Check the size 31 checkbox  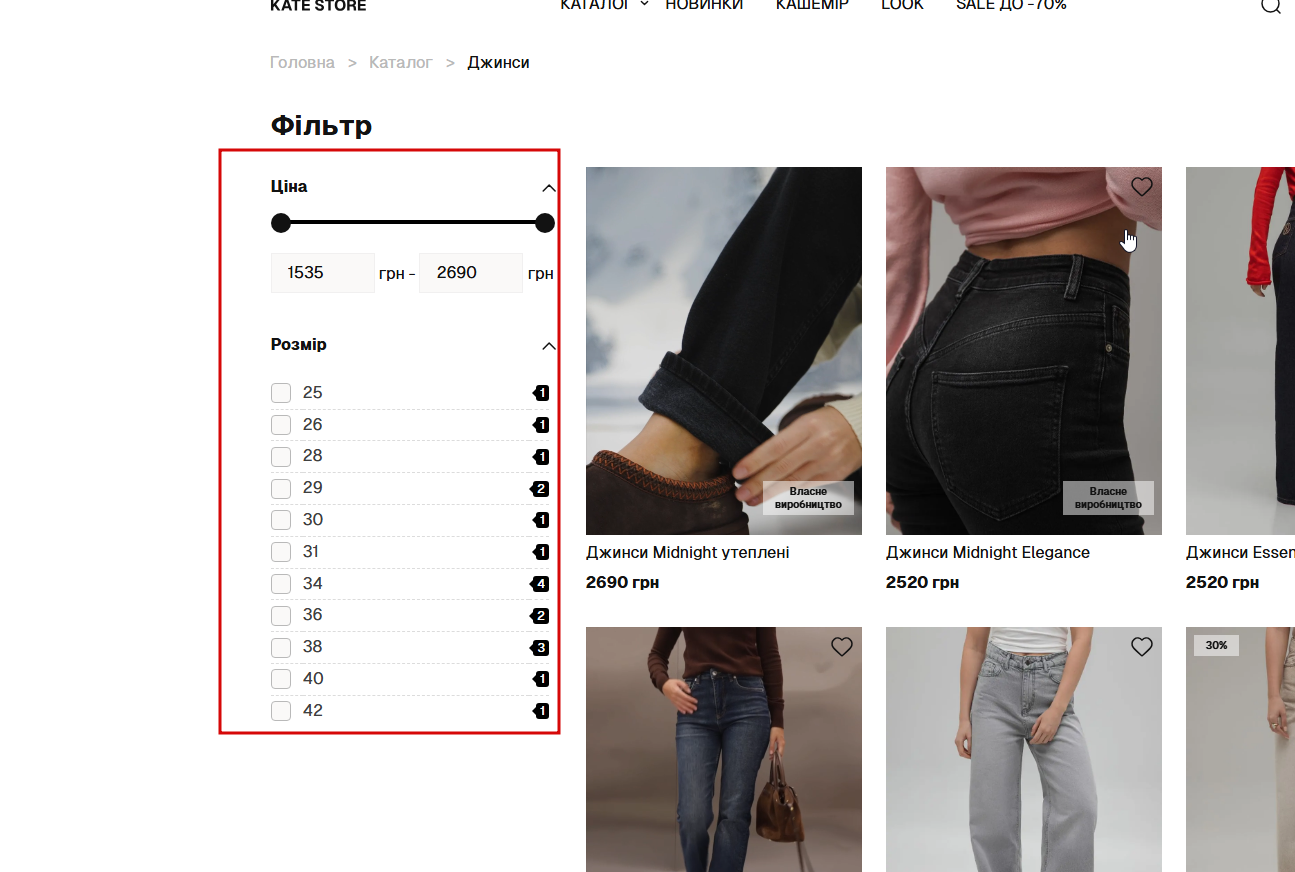pos(281,552)
